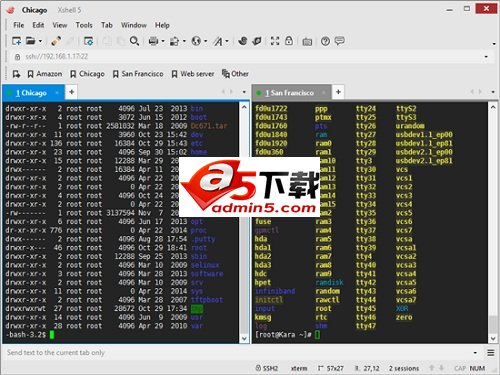Add new tab beside the Chicago tab

(71, 92)
